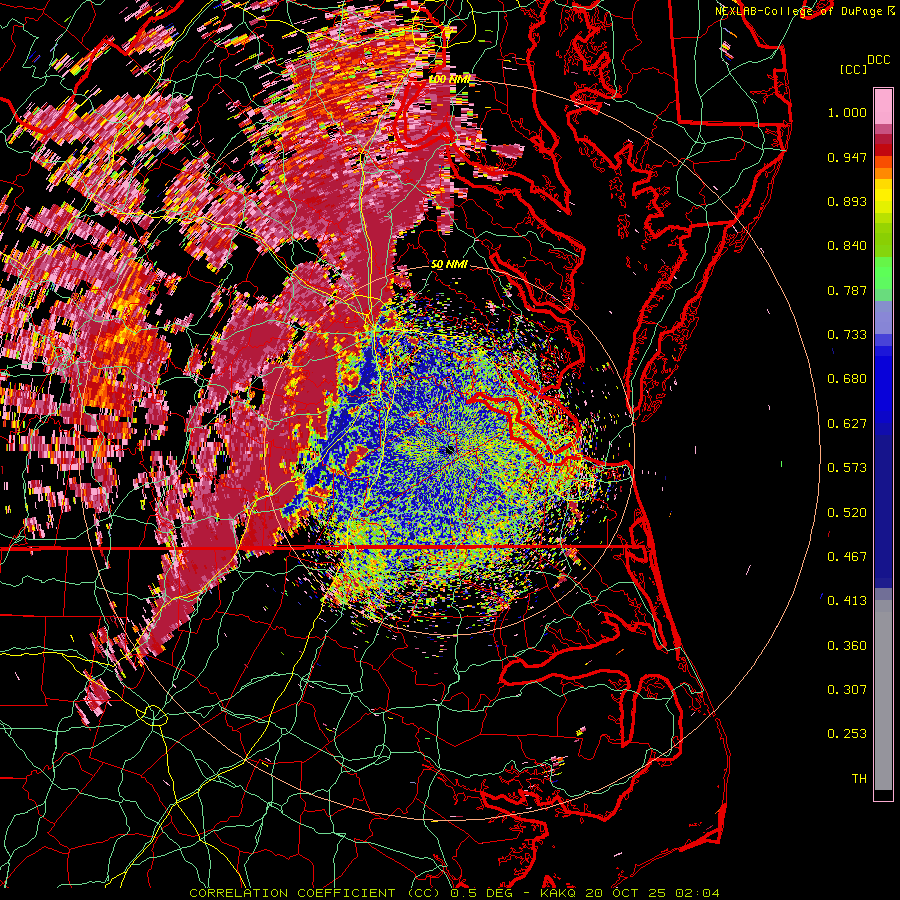The width and height of the screenshot is (900, 900).
Task: Select the 0.947 scale value
Action: [x=847, y=157]
